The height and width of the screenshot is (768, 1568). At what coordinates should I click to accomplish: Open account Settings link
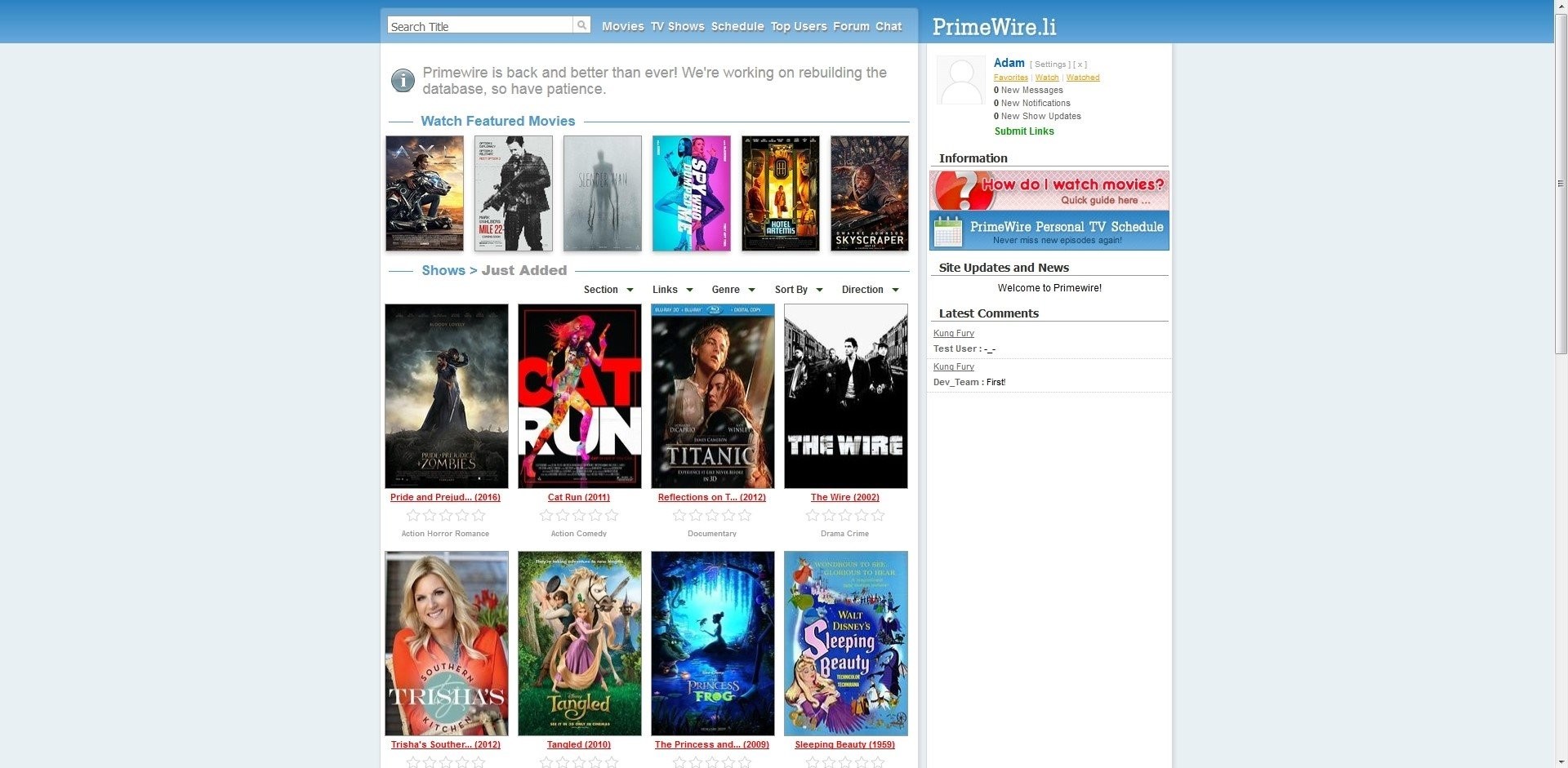pos(1050,64)
